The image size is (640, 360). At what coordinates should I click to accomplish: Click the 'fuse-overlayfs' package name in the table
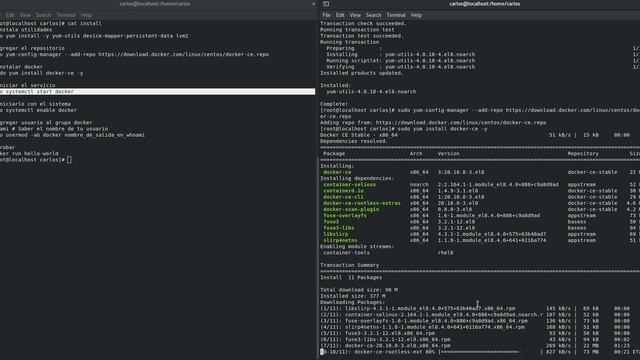coord(345,216)
